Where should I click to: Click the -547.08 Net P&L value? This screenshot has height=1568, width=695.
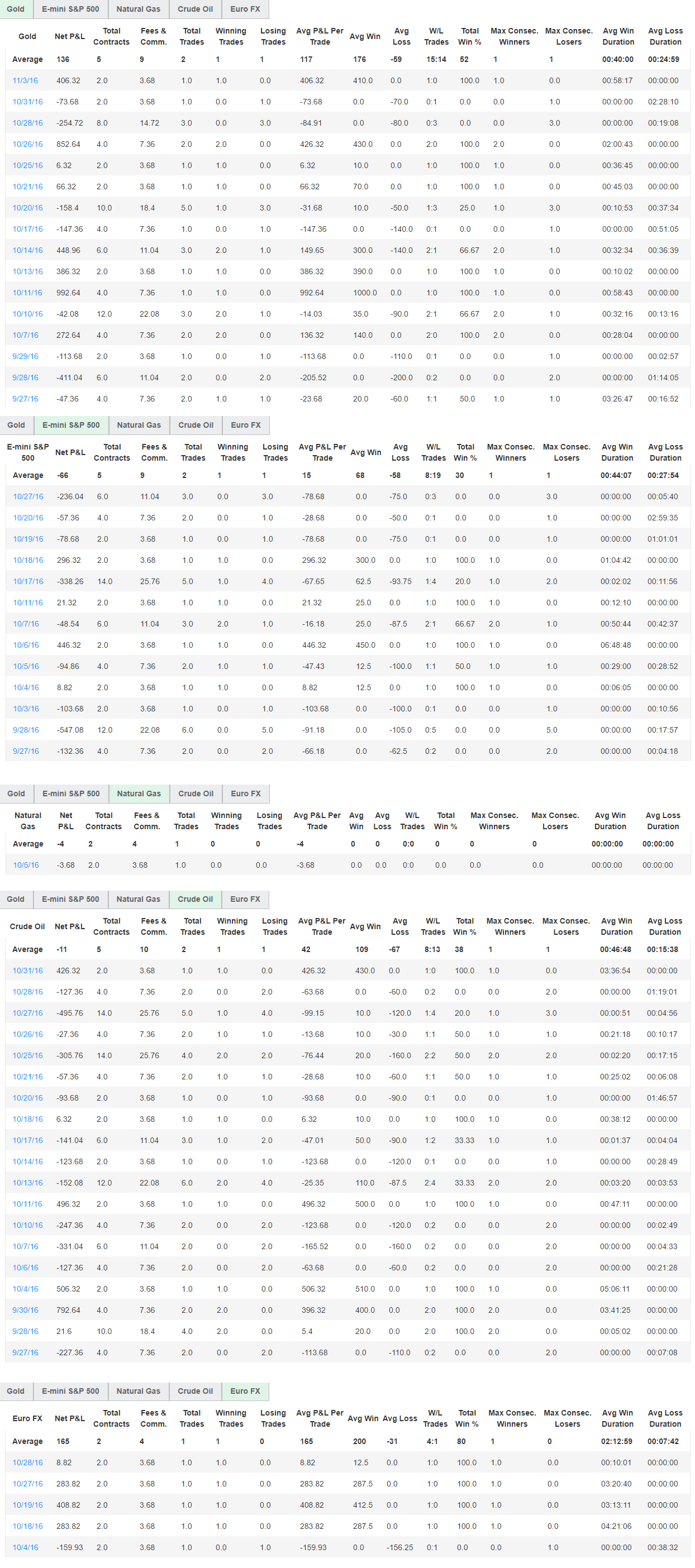[x=70, y=730]
